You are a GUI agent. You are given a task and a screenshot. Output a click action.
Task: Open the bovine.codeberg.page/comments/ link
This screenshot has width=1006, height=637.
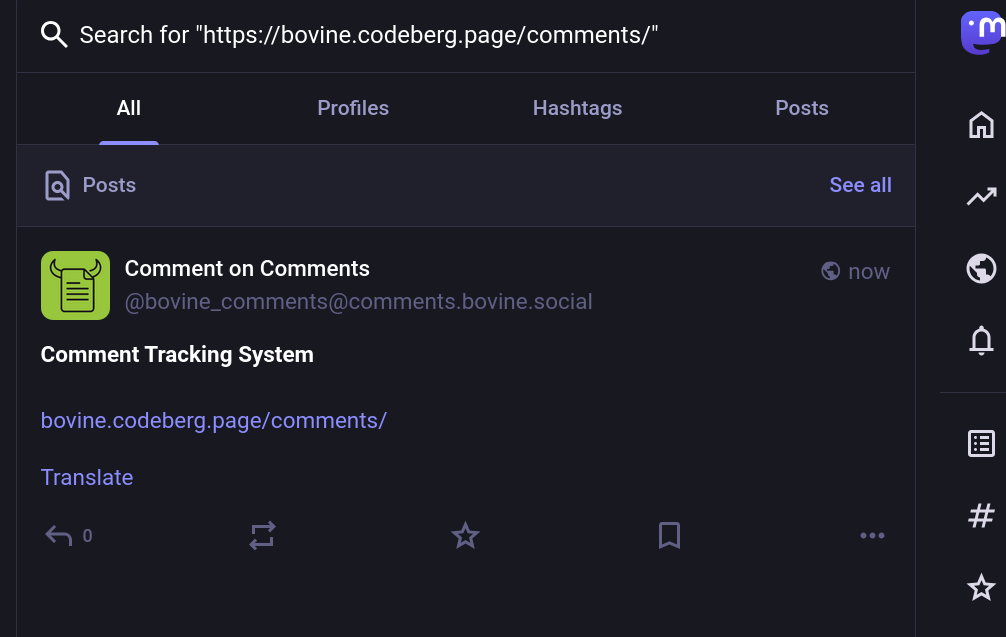point(213,420)
